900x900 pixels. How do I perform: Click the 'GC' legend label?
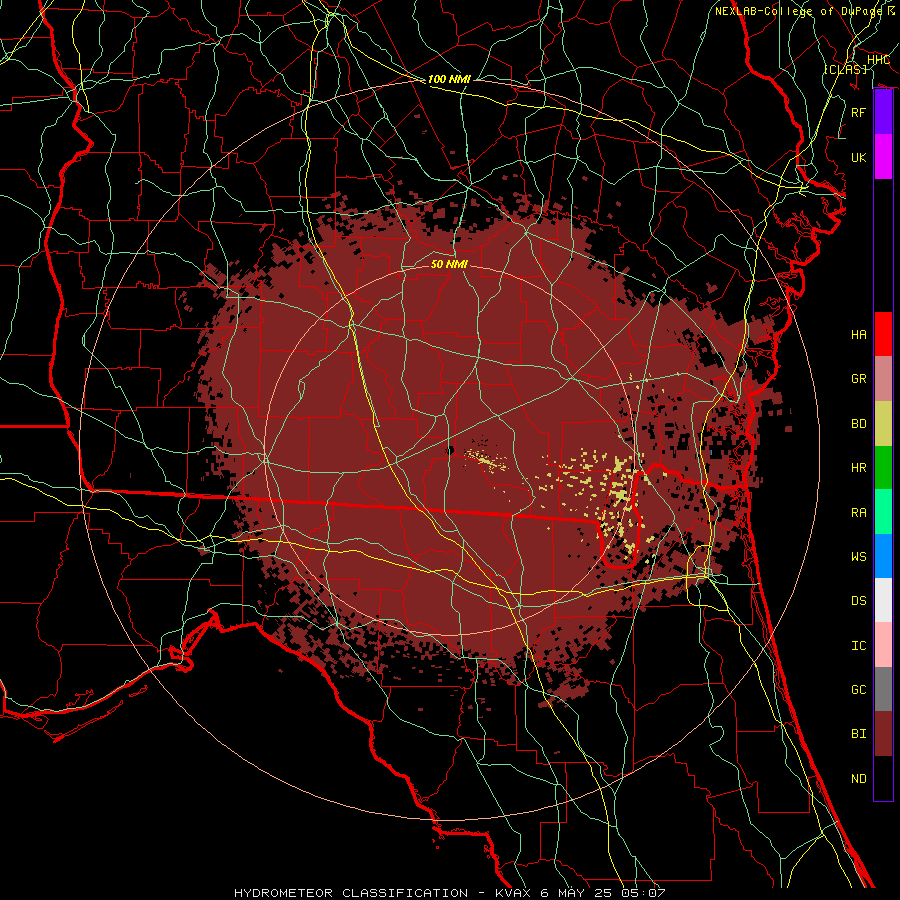(858, 690)
